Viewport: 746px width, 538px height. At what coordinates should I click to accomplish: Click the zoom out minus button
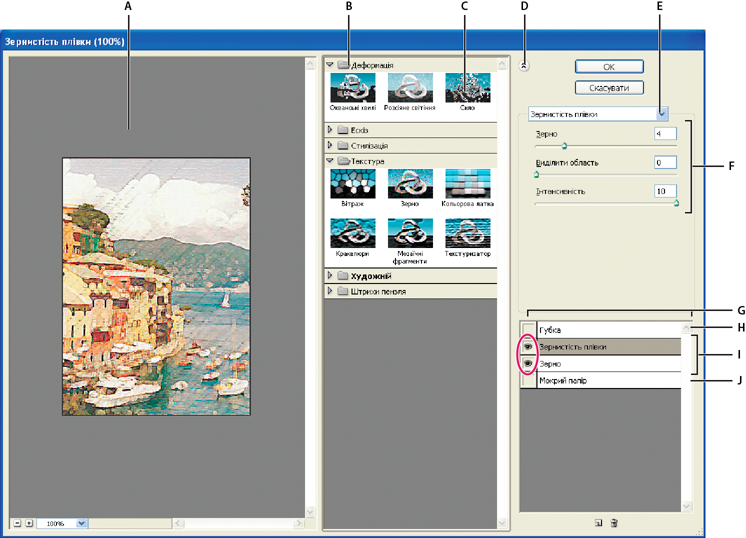click(x=17, y=523)
